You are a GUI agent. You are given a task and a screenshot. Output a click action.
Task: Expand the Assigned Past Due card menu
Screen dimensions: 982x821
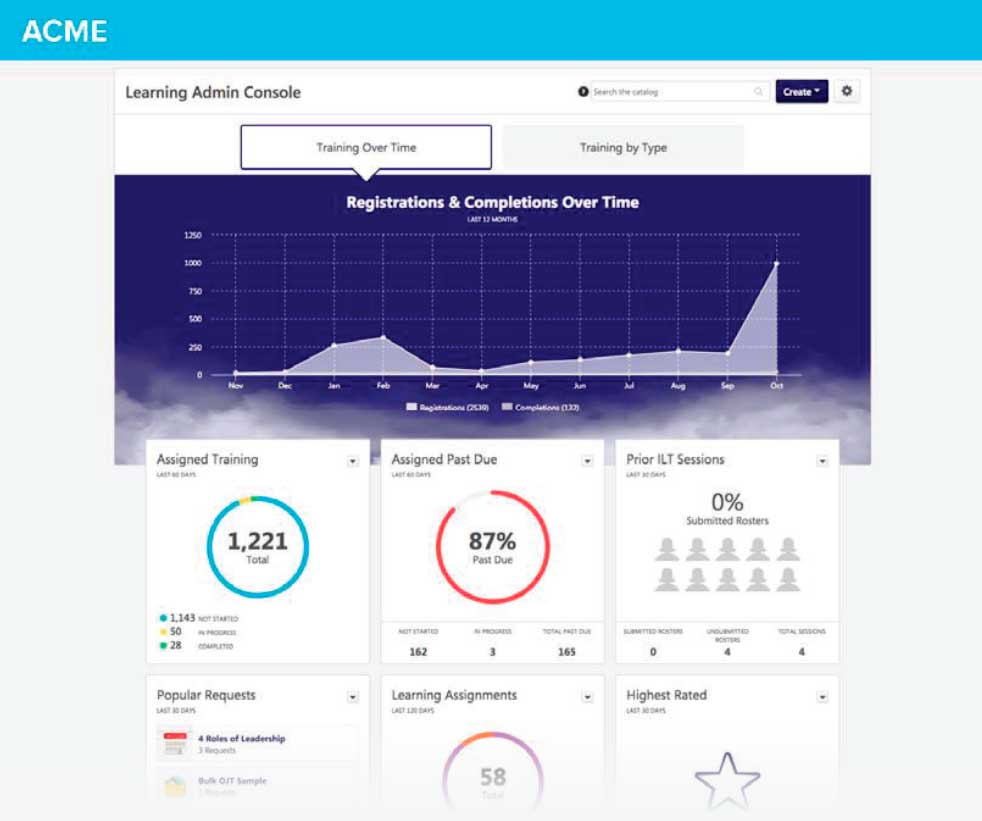[x=587, y=461]
